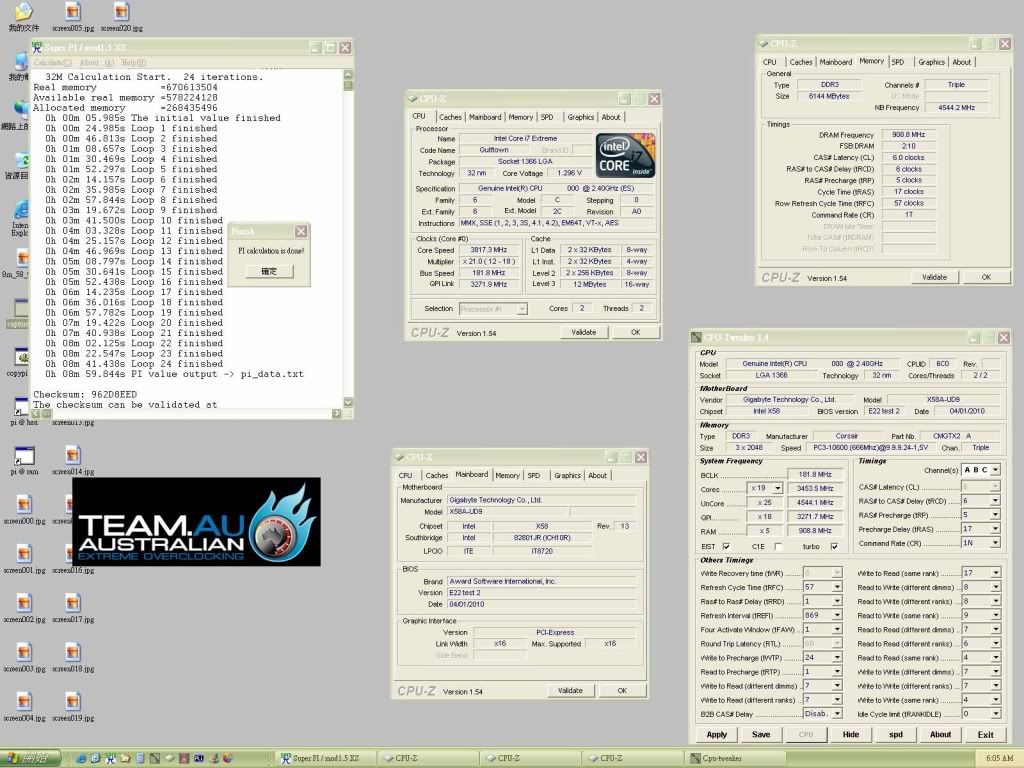The width and height of the screenshot is (1024, 768).
Task: Click Apply in CPU-Tweaker
Action: [x=716, y=735]
